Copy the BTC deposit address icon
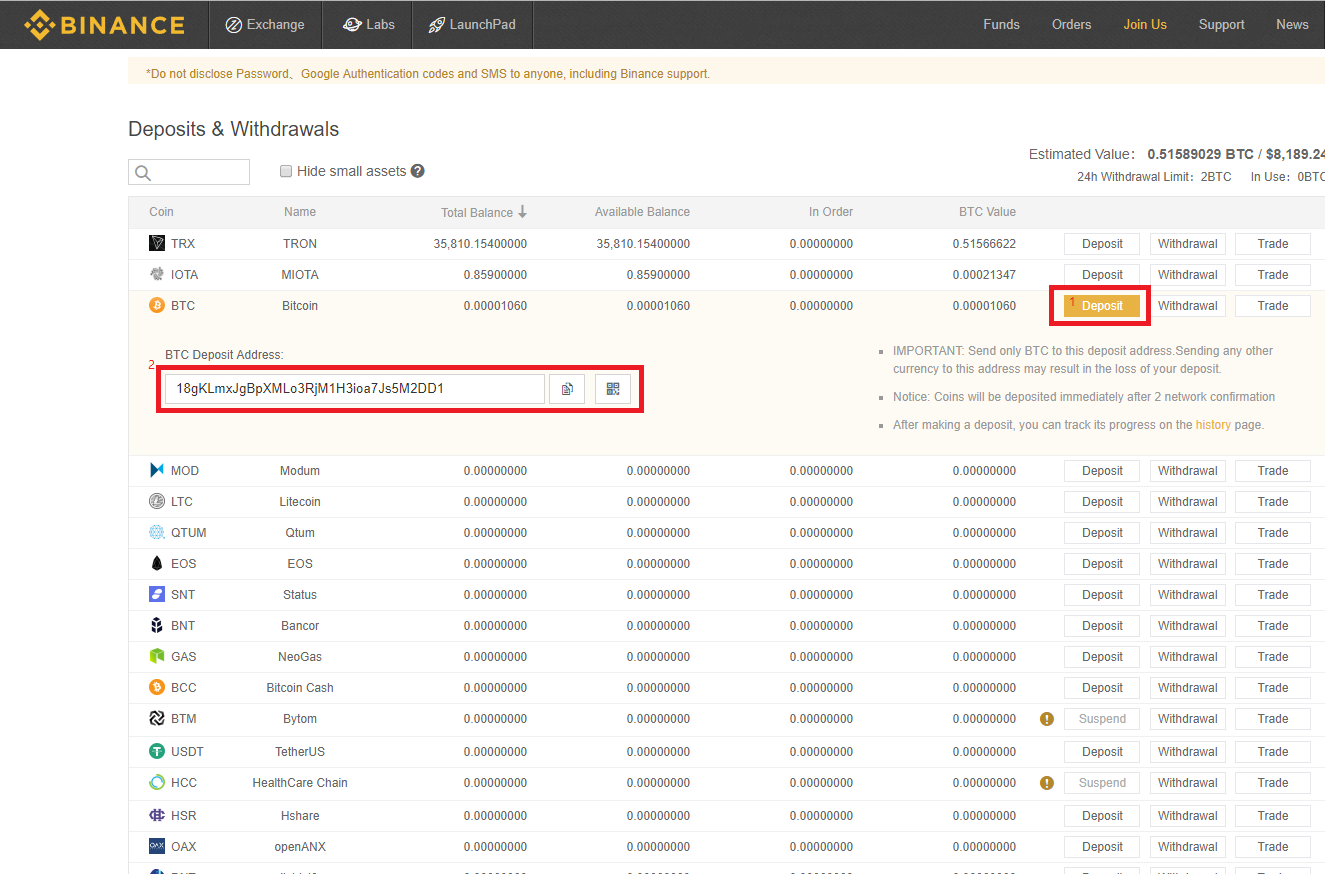Viewport: 1325px width, 874px height. pos(567,389)
